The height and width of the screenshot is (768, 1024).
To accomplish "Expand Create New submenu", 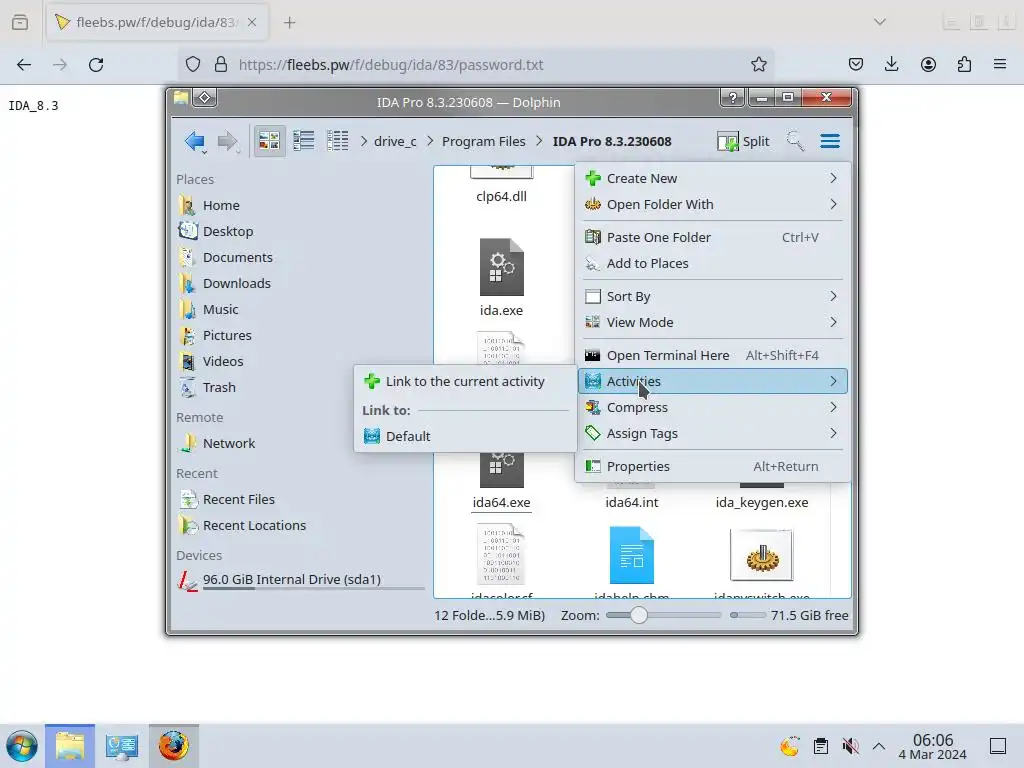I will pos(712,178).
